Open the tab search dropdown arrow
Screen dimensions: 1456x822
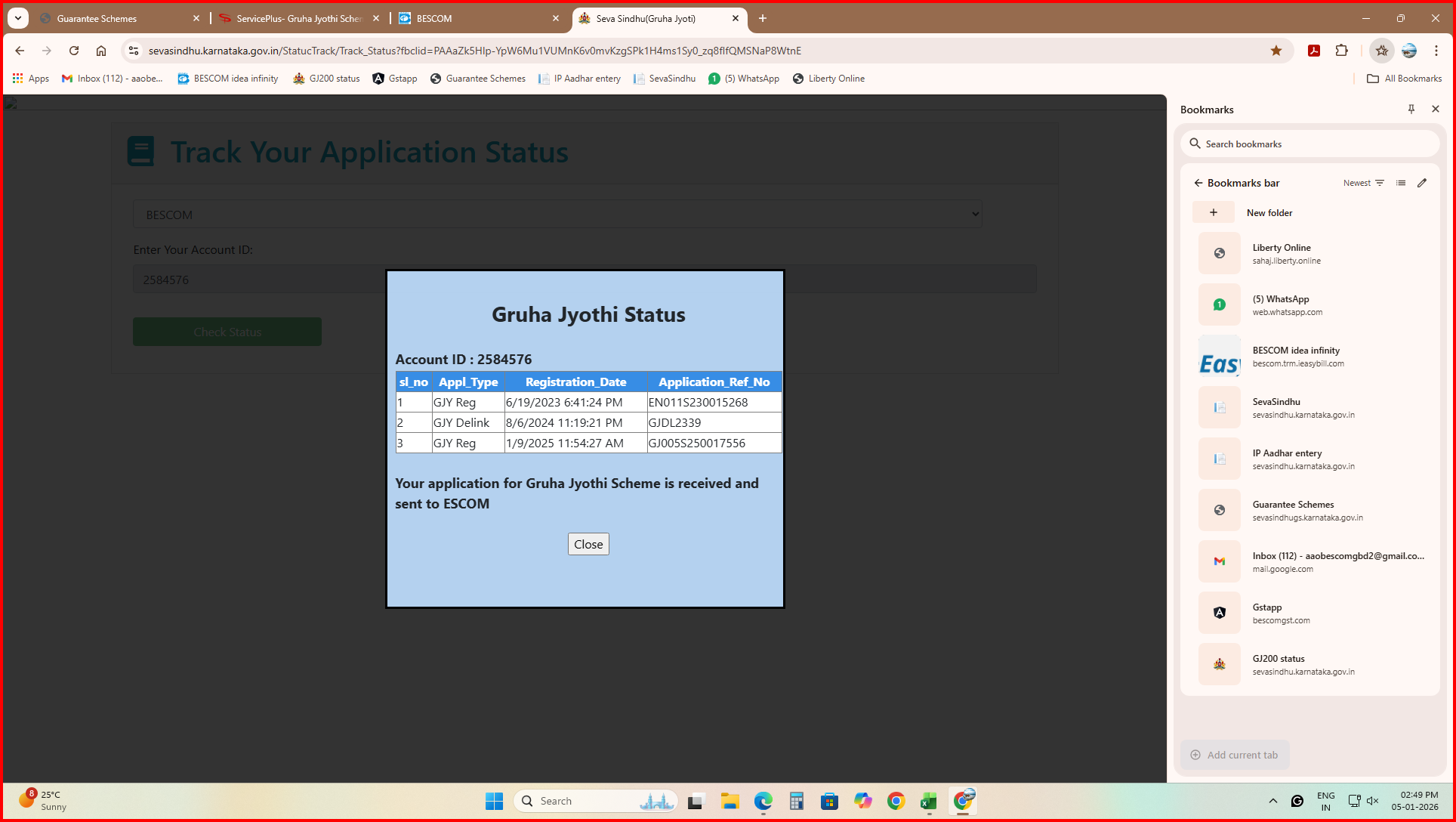(18, 18)
